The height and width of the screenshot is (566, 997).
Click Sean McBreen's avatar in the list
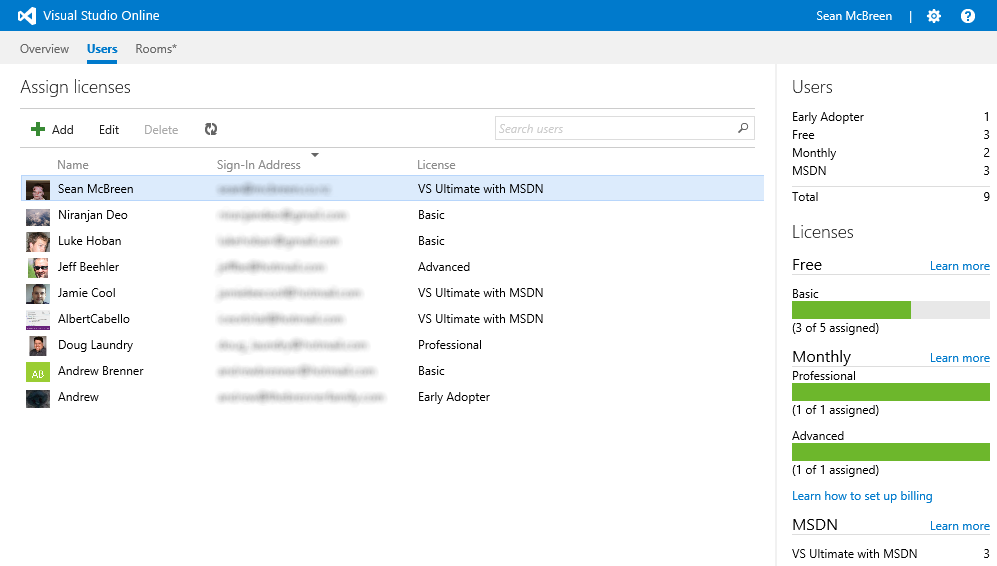tap(38, 190)
